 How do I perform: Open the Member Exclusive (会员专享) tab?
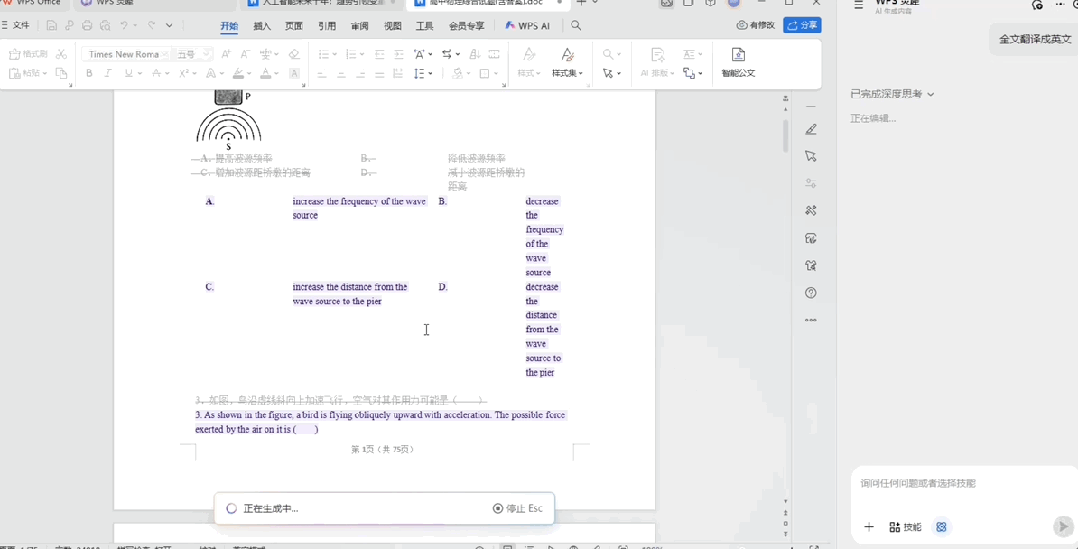tap(467, 26)
